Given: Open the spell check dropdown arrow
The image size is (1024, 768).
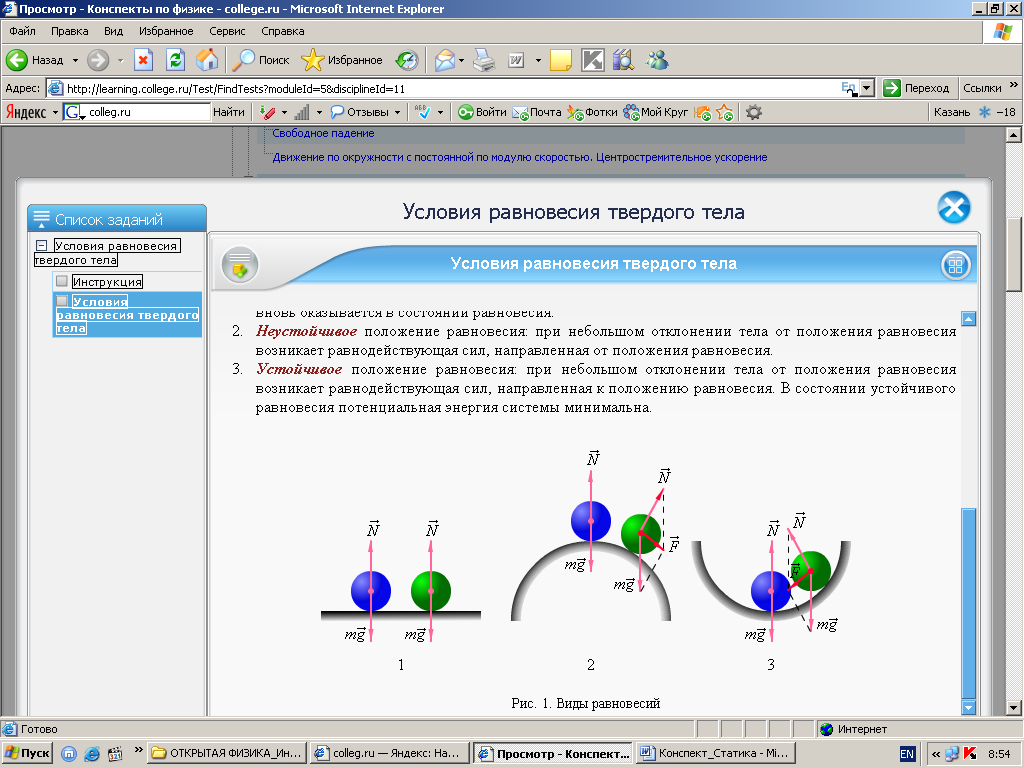Looking at the screenshot, I should [x=440, y=112].
